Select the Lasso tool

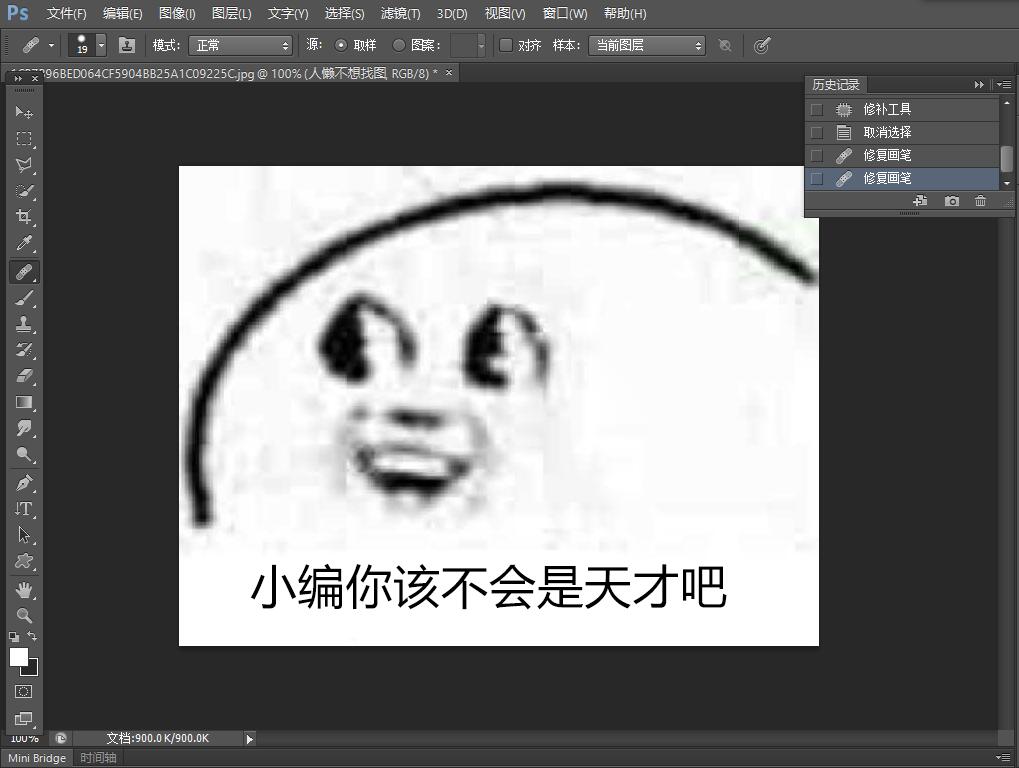tap(24, 165)
